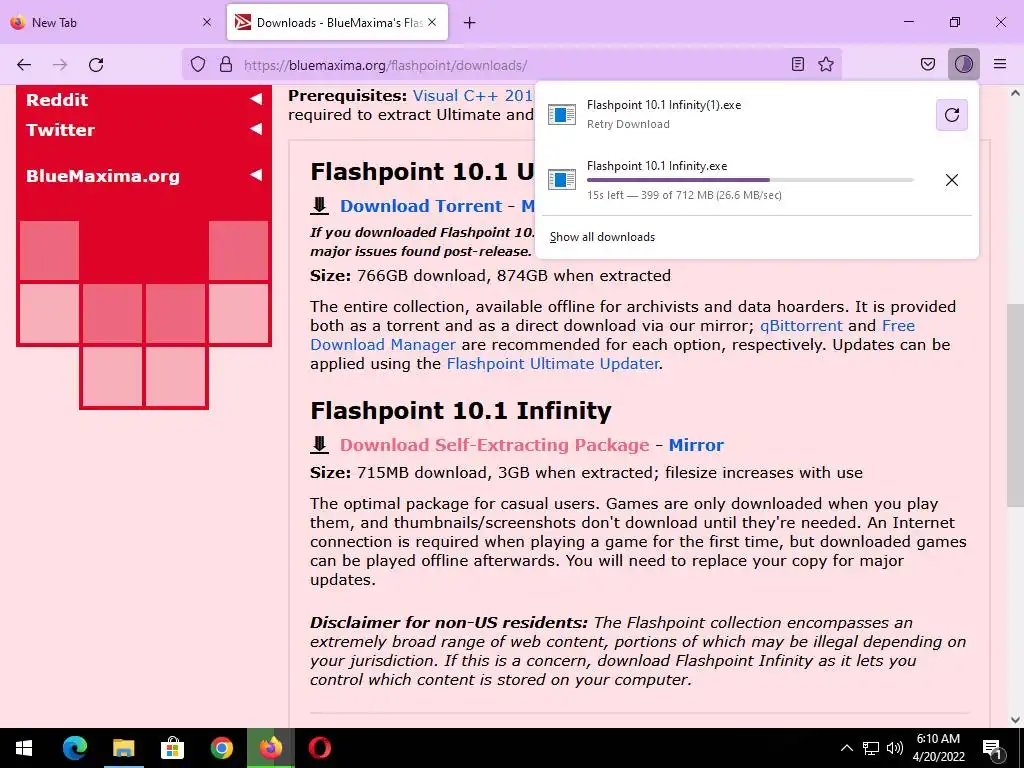The image size is (1024, 768).
Task: Show hidden system tray icons
Action: tap(846, 748)
